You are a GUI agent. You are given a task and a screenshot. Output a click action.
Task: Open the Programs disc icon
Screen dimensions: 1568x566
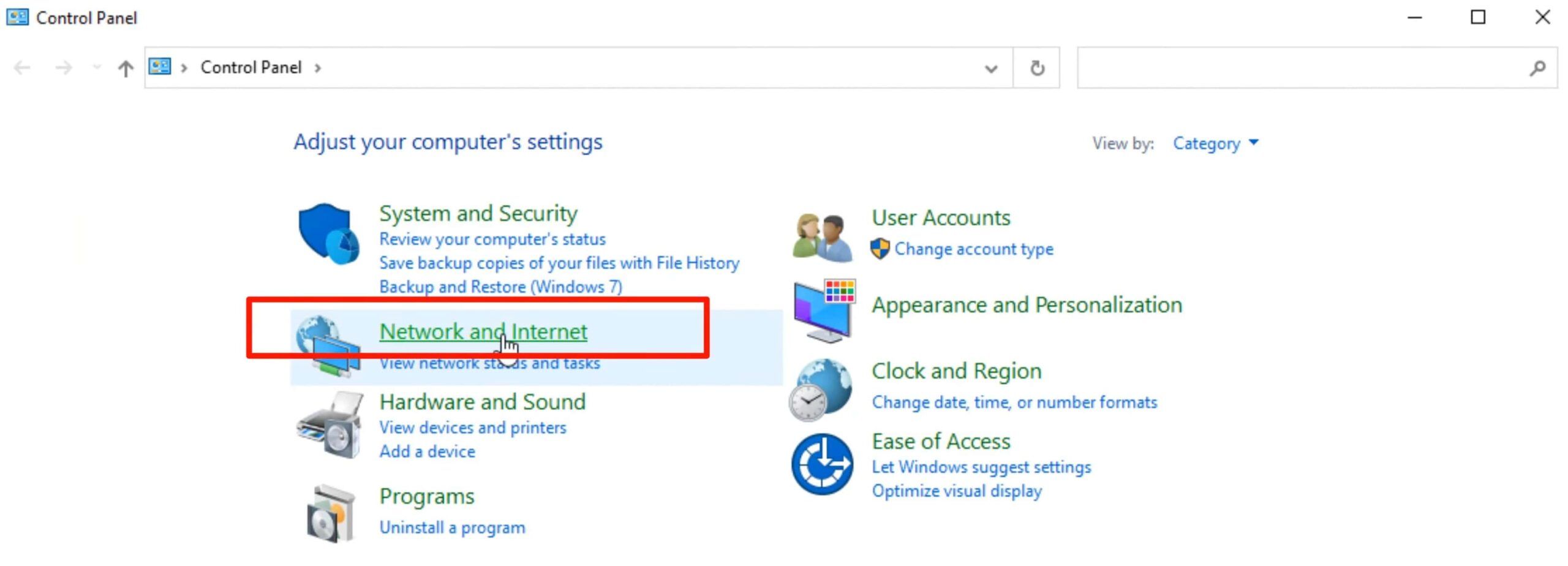click(x=331, y=513)
